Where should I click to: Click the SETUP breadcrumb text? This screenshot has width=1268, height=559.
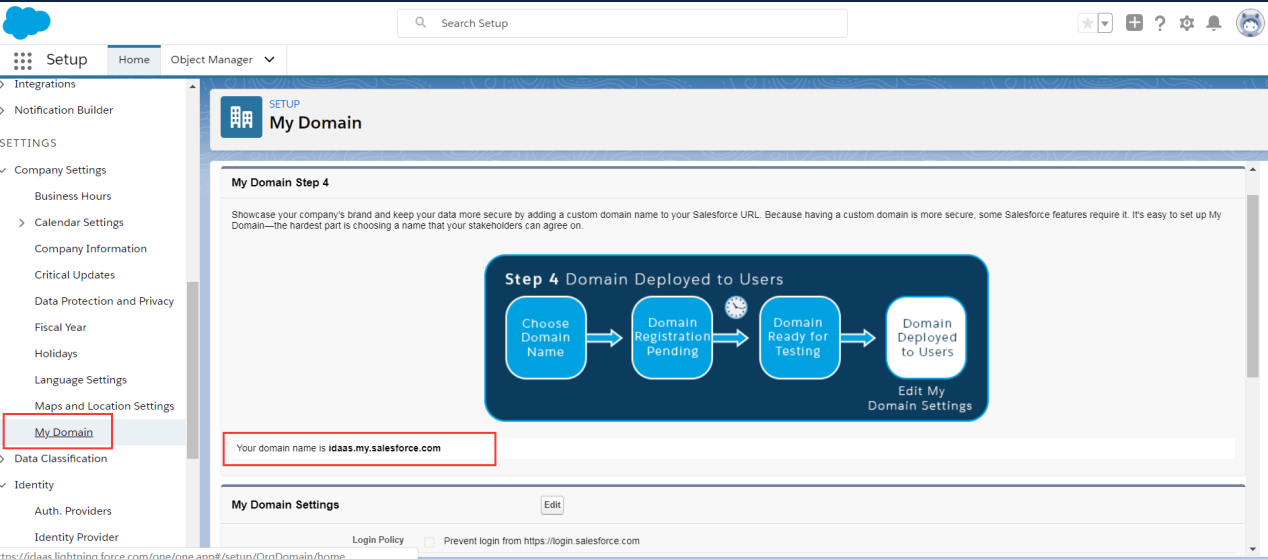284,104
